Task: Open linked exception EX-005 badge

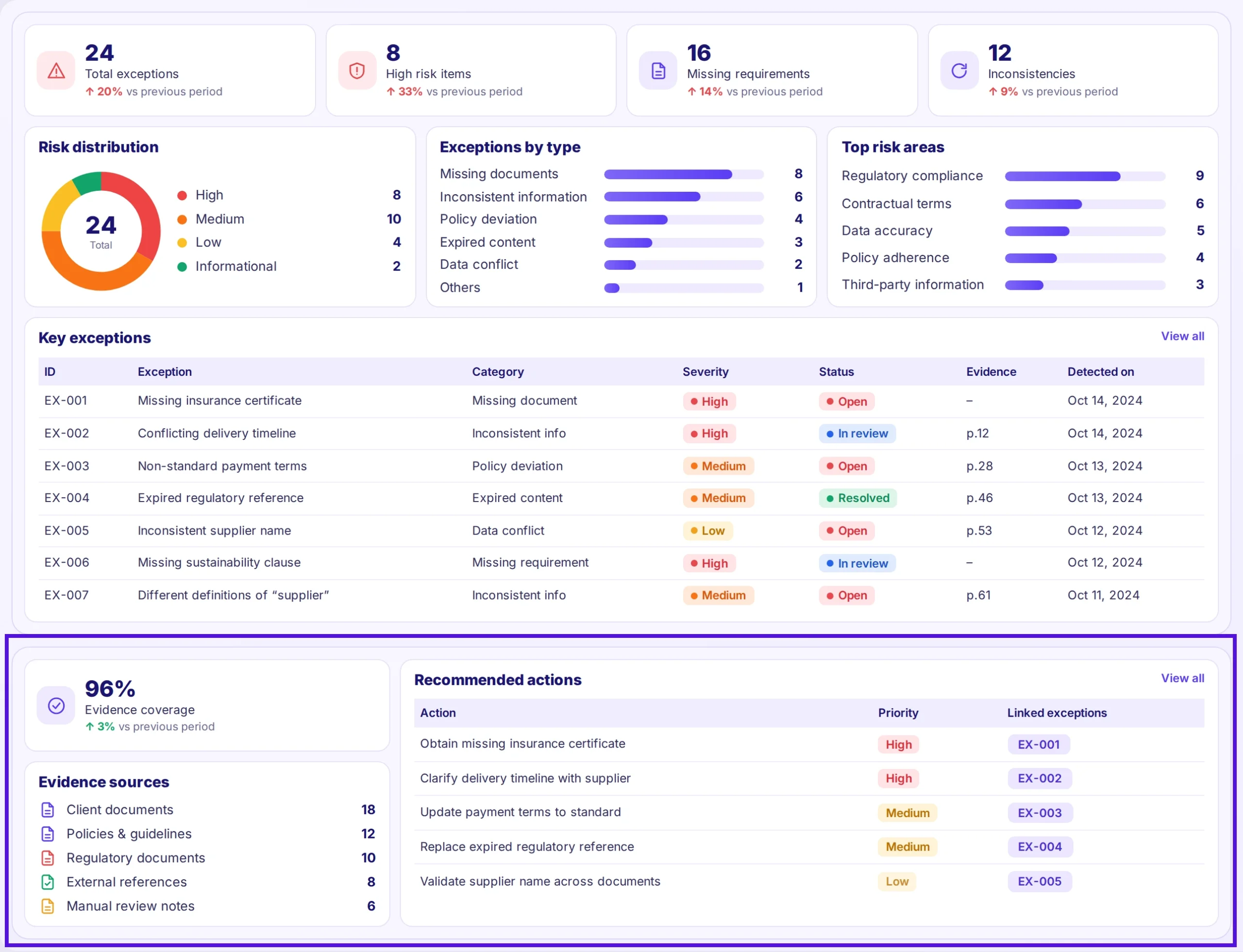Action: pos(1040,882)
